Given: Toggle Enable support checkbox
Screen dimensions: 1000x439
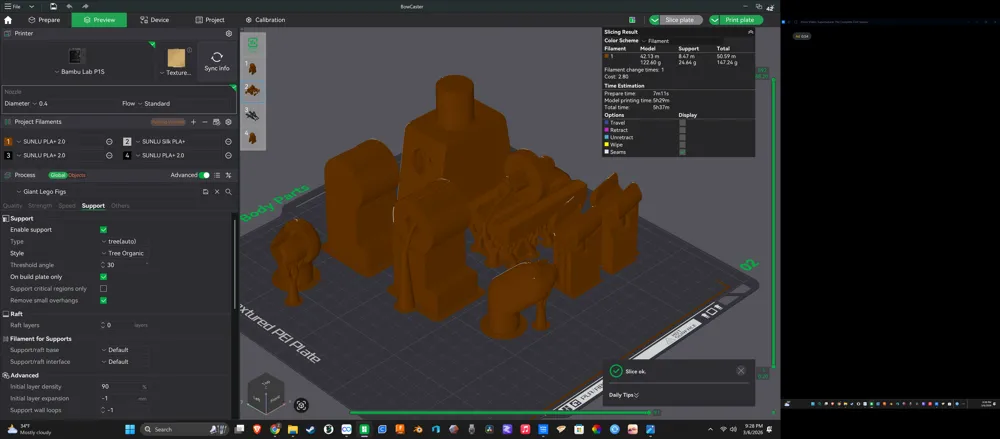Looking at the screenshot, I should pos(103,230).
